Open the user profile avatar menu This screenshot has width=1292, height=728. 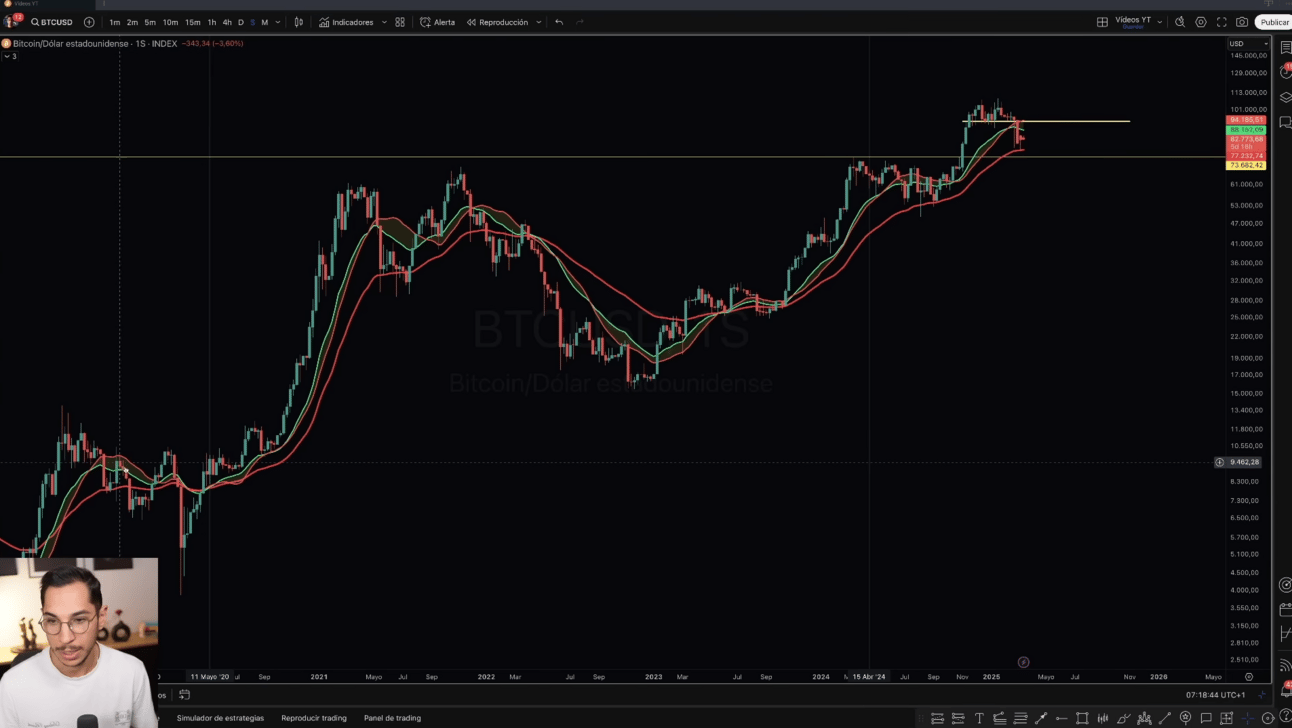pyautogui.click(x=11, y=21)
